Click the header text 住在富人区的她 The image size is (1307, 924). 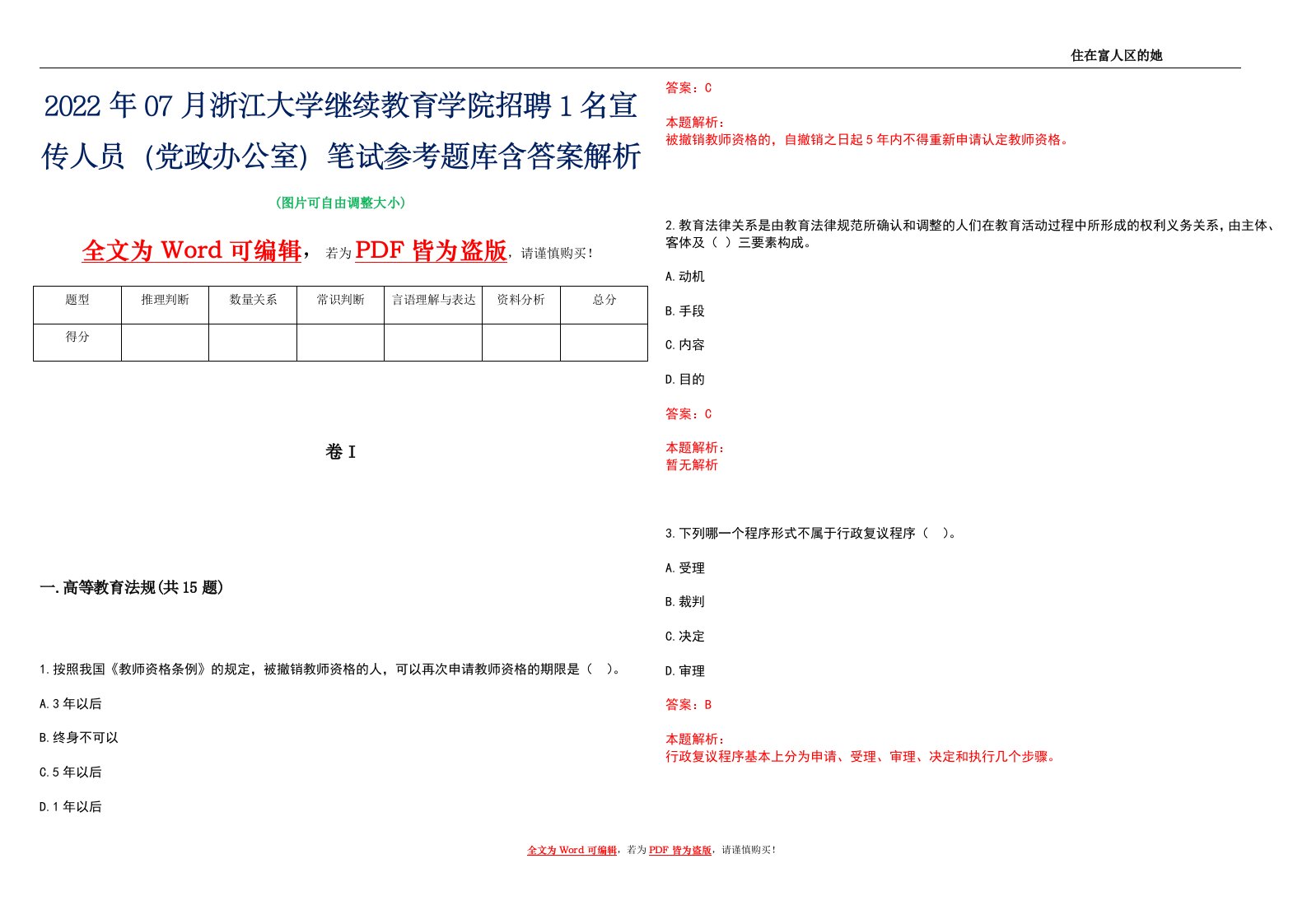pos(1116,55)
